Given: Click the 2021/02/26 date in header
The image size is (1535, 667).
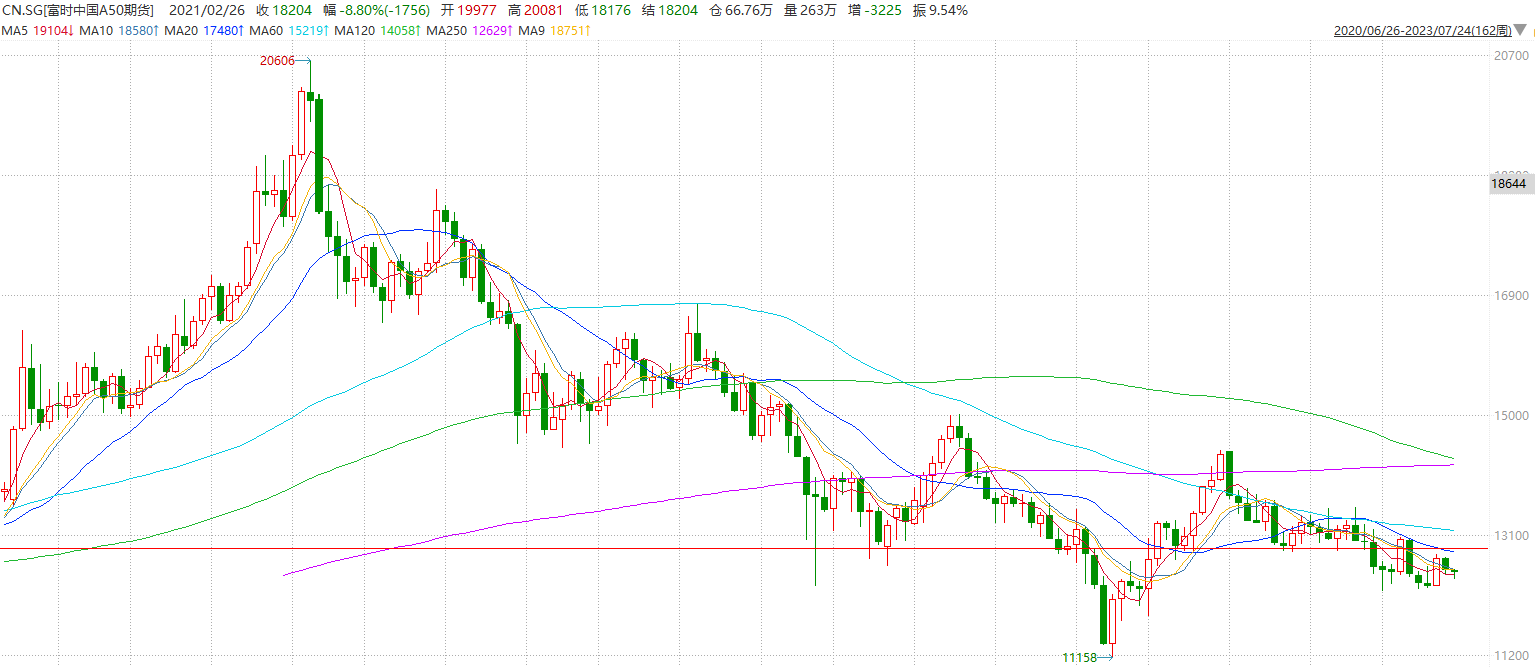Looking at the screenshot, I should (x=208, y=10).
